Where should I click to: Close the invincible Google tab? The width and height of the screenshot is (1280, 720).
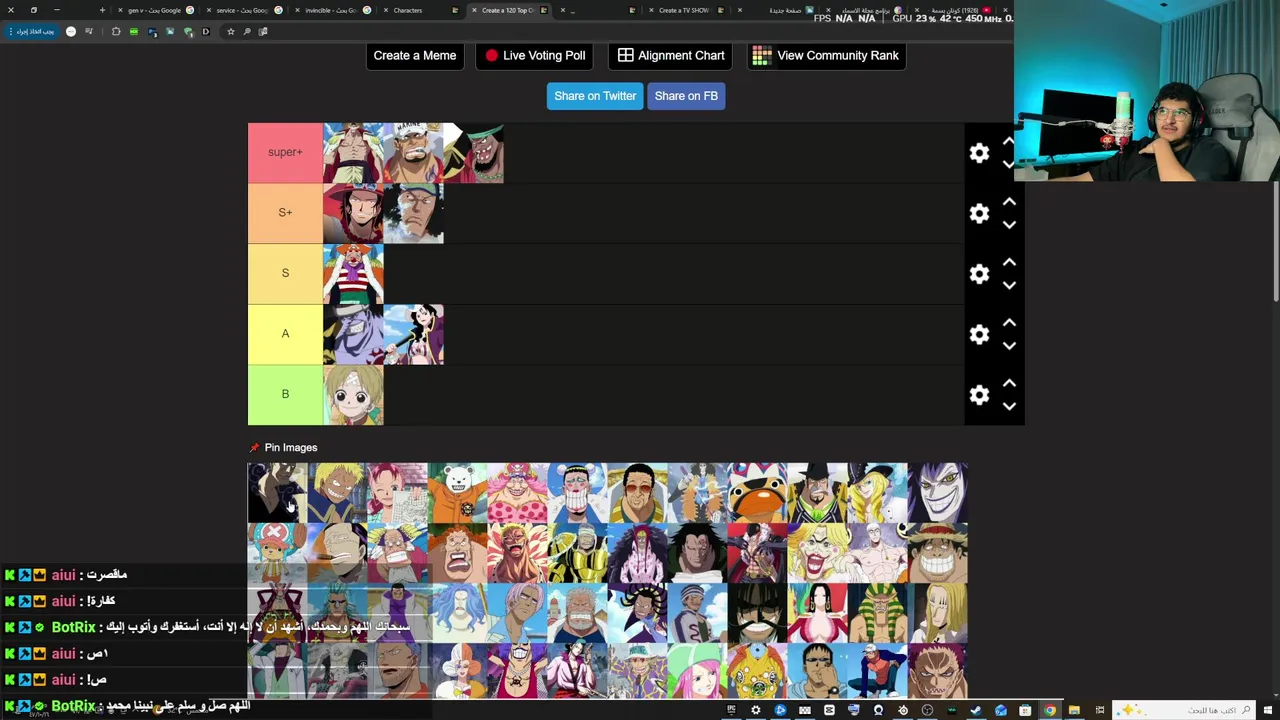(297, 10)
